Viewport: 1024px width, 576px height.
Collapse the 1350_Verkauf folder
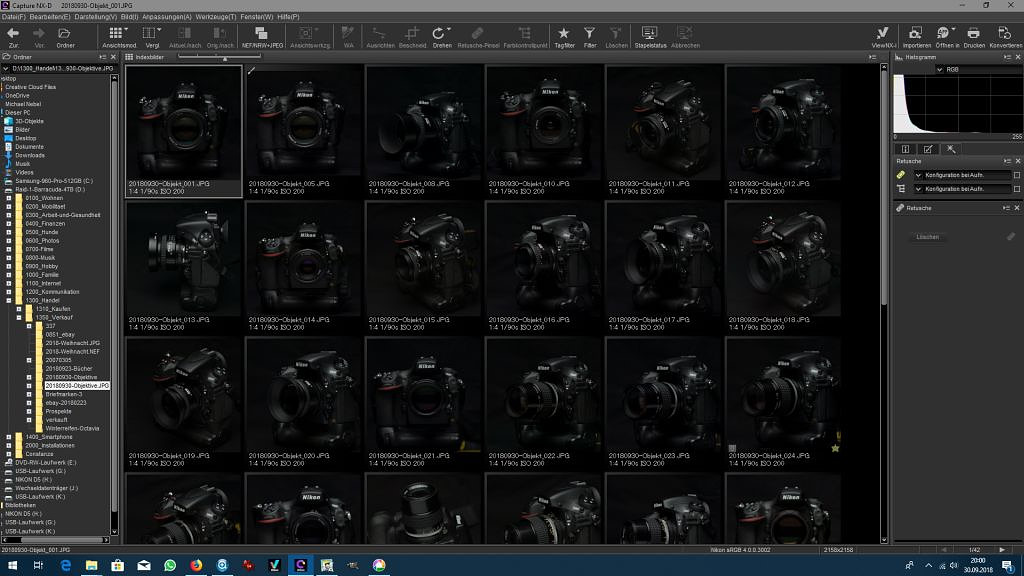click(19, 317)
